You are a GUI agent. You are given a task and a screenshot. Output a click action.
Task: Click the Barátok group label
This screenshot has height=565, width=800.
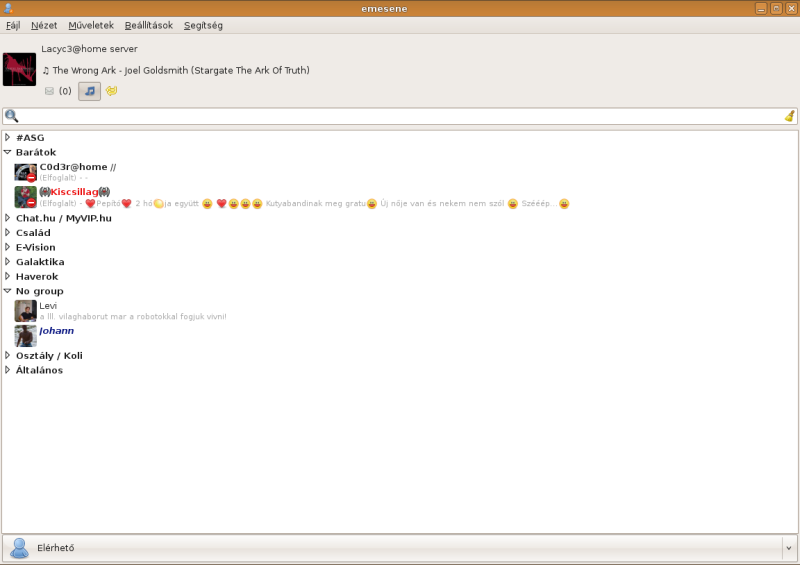36,152
